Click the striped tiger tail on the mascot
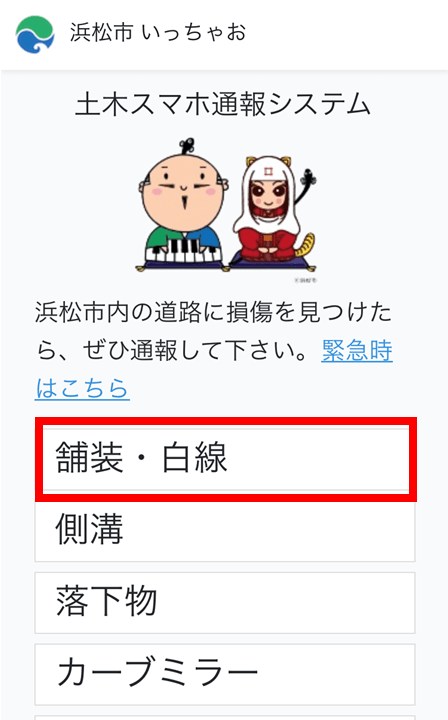The height and width of the screenshot is (720, 448). tap(307, 246)
